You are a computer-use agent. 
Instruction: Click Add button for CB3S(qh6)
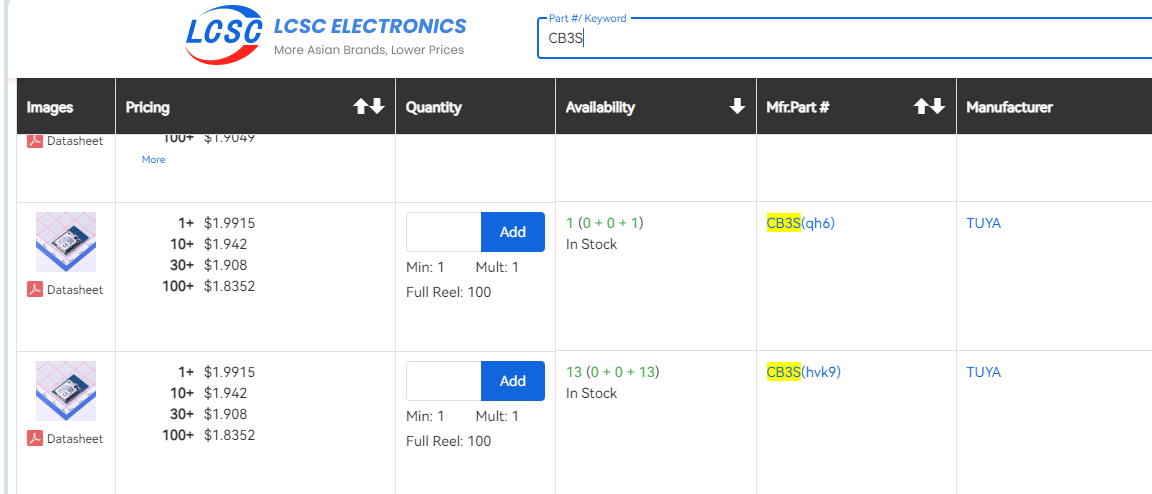point(513,232)
